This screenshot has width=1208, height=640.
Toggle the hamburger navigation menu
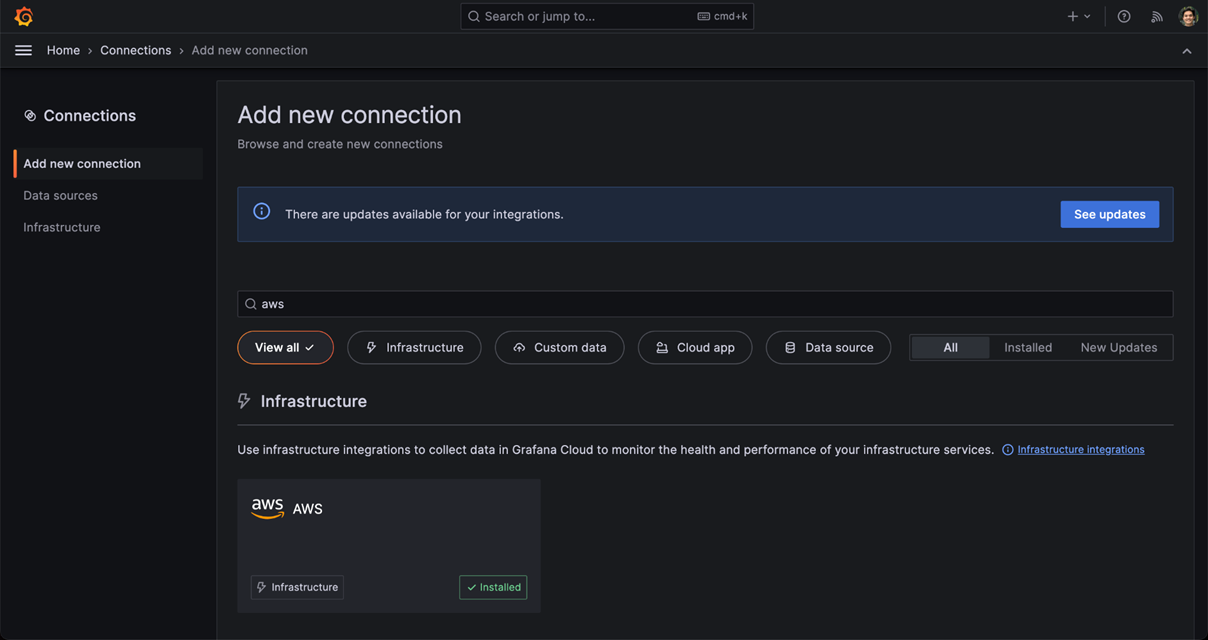point(24,50)
